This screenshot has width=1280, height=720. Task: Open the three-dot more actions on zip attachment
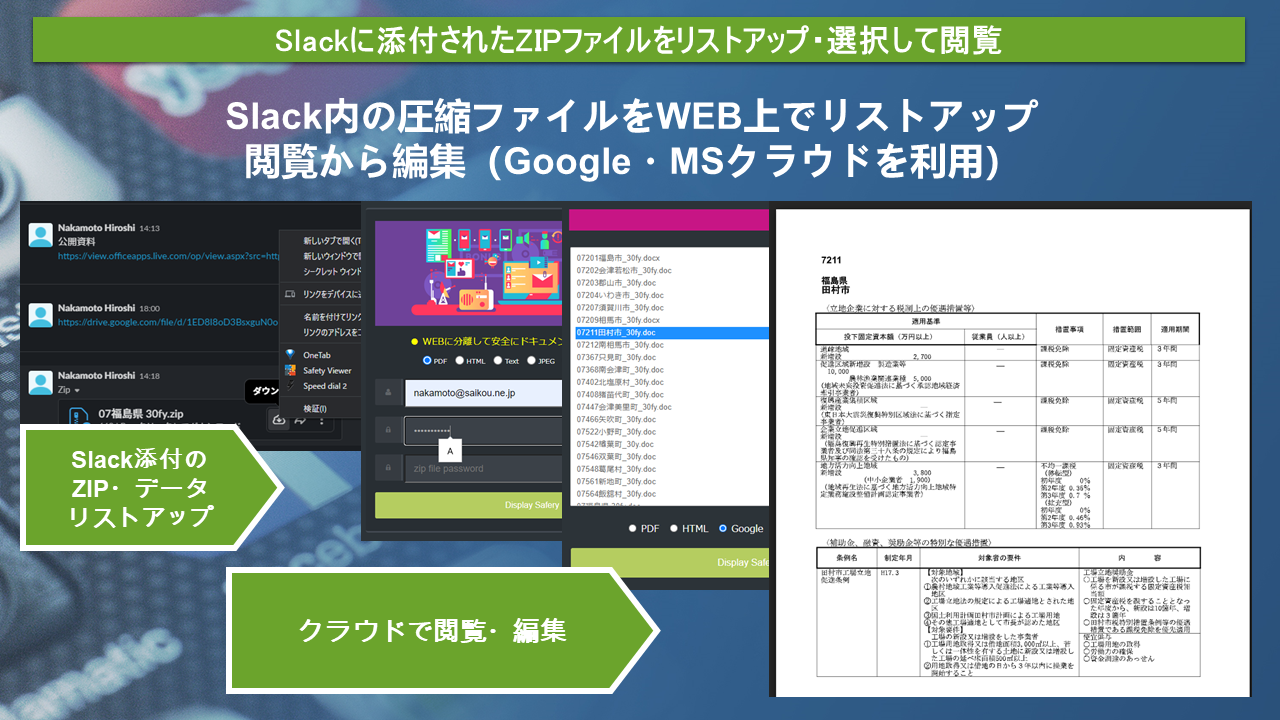click(x=321, y=419)
